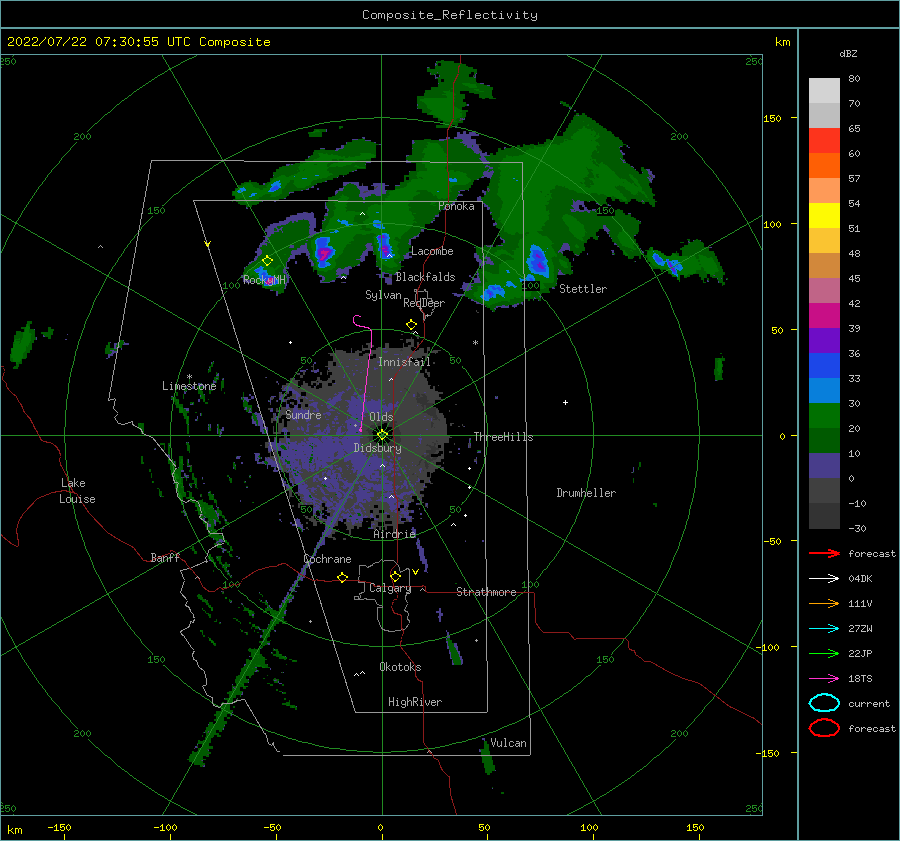This screenshot has width=900, height=841.
Task: Click the Okotoks town label
Action: [x=400, y=667]
